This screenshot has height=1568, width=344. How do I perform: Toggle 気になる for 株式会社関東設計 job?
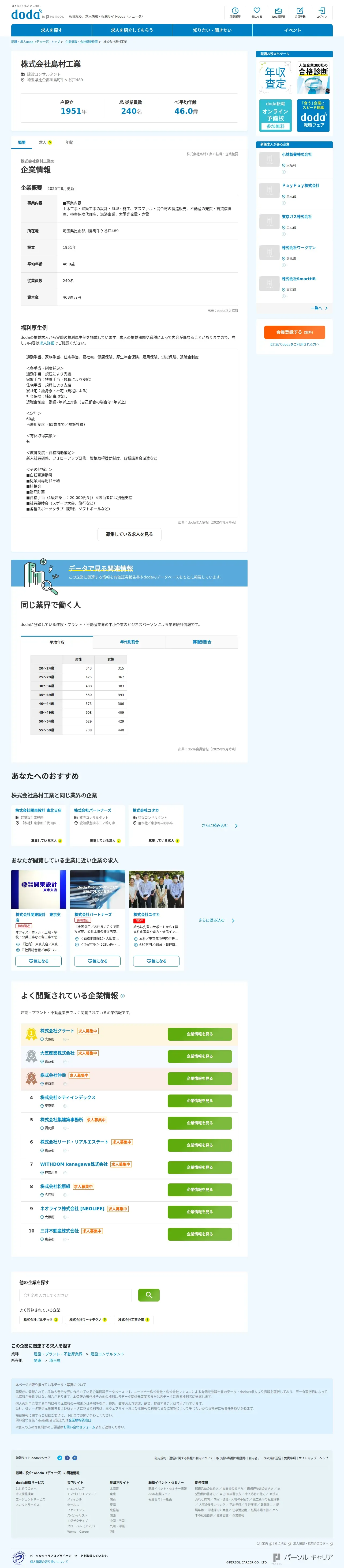[38, 961]
